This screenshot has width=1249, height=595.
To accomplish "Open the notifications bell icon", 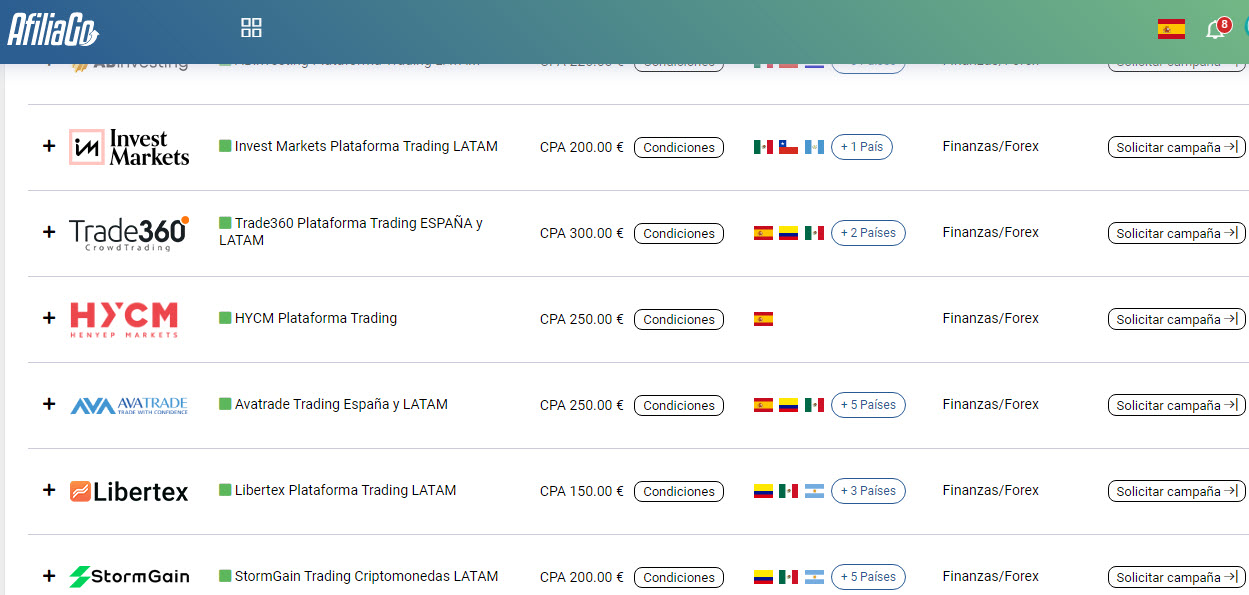I will point(1215,29).
